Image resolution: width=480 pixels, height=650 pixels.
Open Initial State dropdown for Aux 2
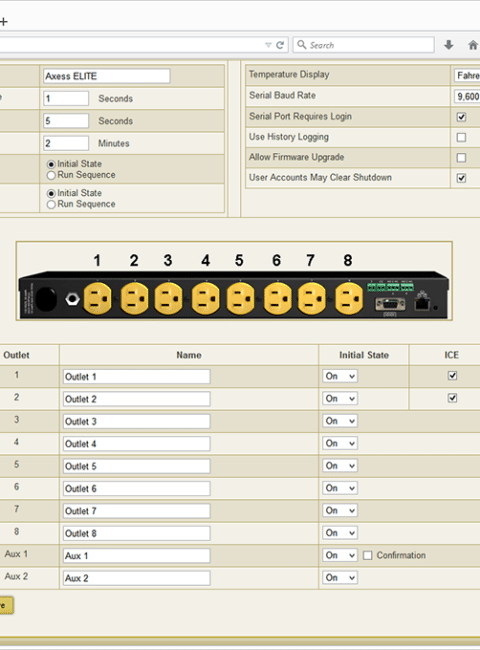(x=340, y=577)
